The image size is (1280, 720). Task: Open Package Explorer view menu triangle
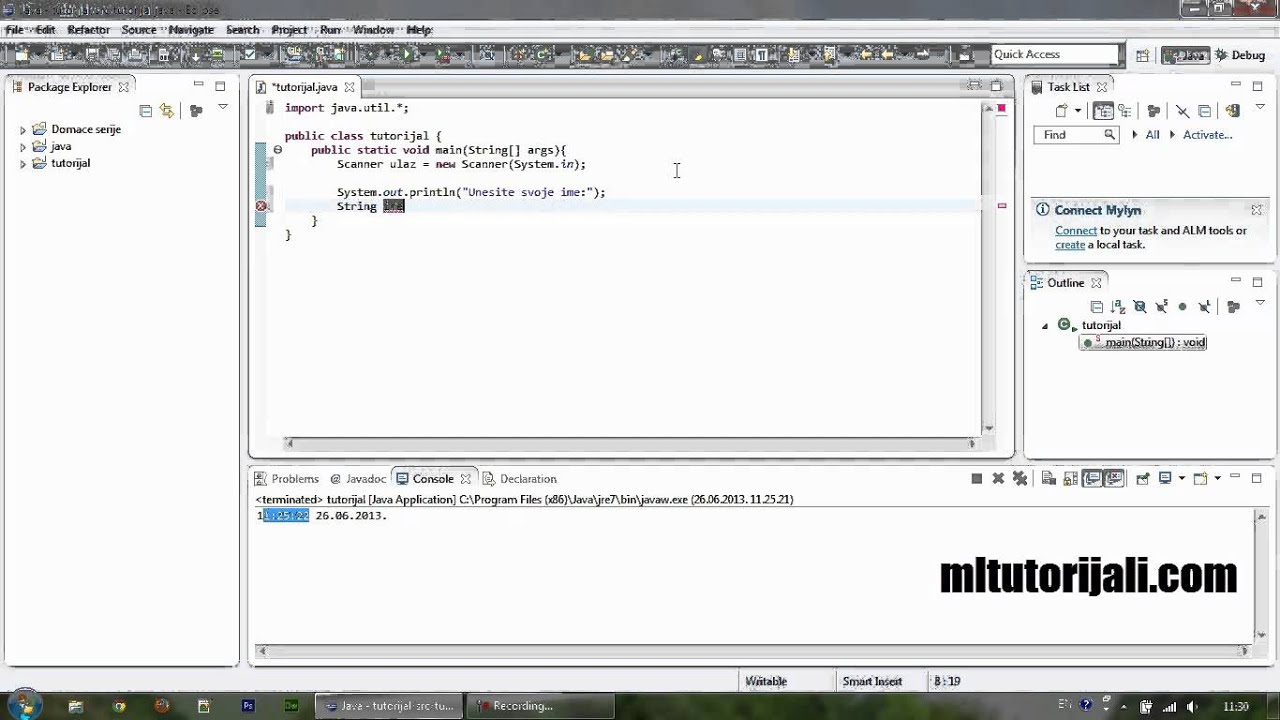(223, 107)
